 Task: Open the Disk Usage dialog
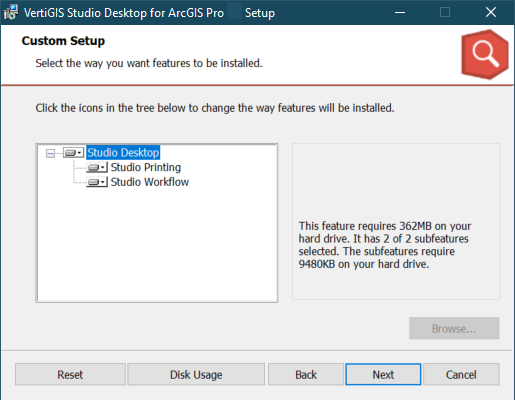[x=196, y=374]
